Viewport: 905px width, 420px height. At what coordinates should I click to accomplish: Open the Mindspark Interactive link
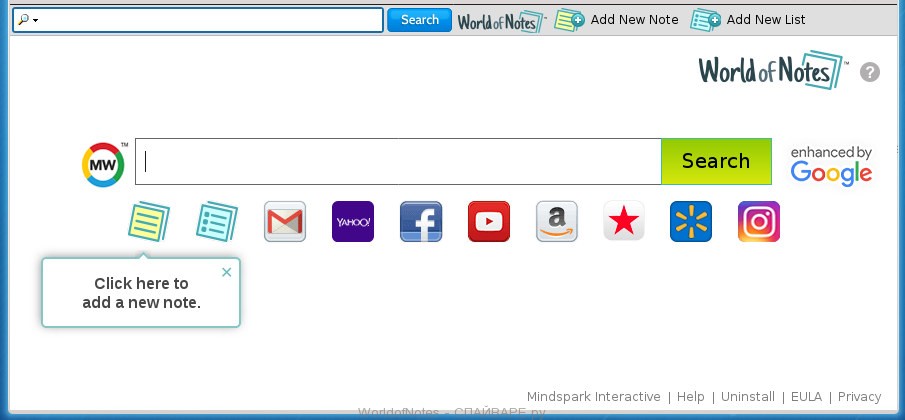click(593, 397)
